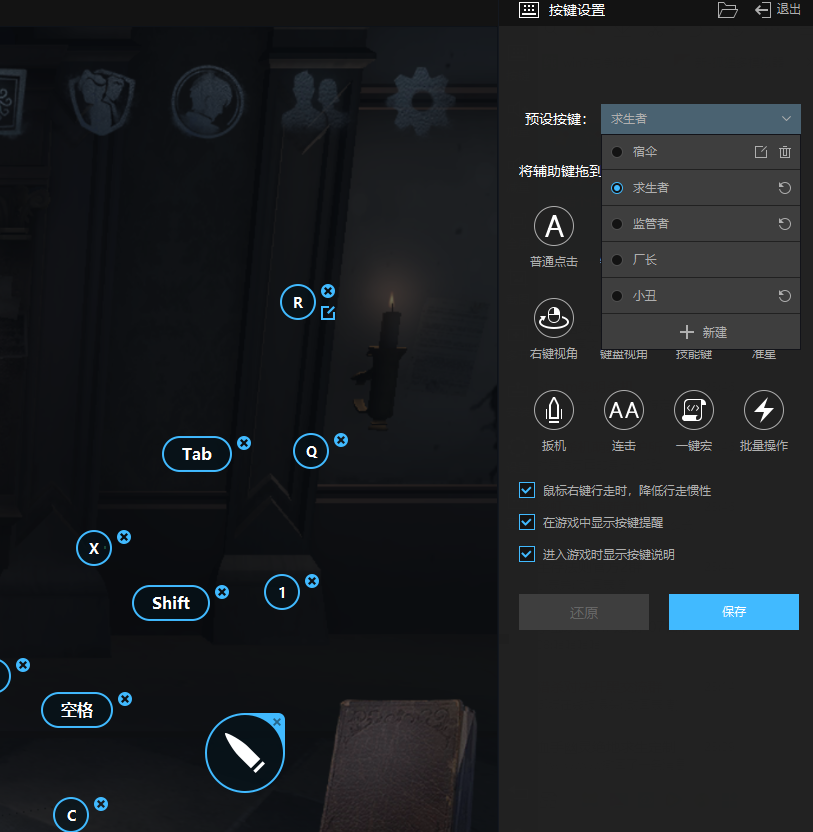
Task: Edit the 宿伞 preset name
Action: click(x=760, y=152)
